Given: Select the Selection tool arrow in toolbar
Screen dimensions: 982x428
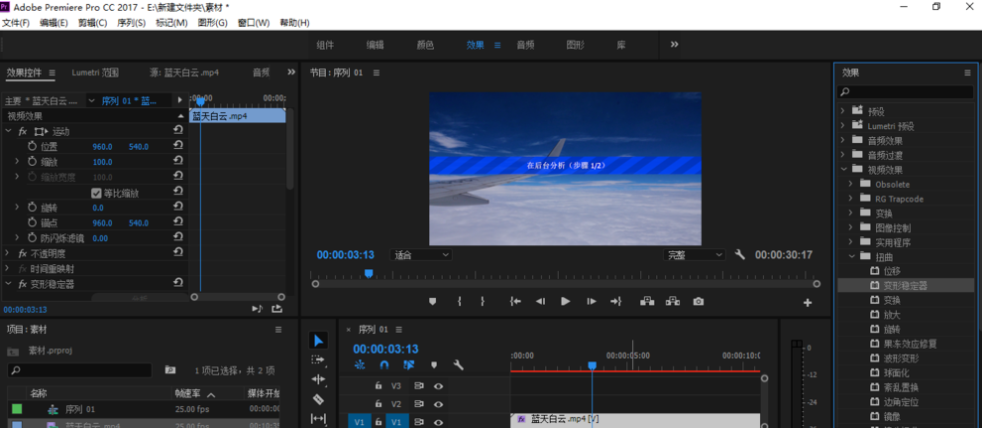Looking at the screenshot, I should click(x=318, y=341).
